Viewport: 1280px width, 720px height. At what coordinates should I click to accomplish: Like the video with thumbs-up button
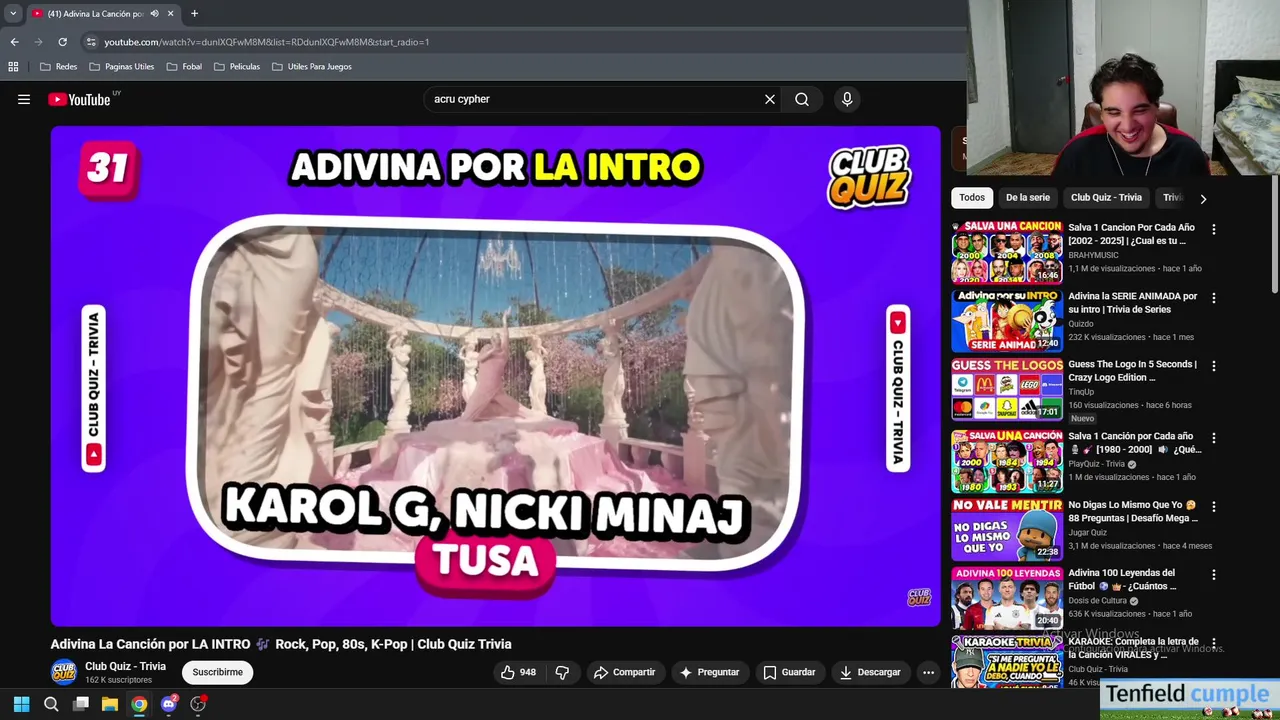519,672
